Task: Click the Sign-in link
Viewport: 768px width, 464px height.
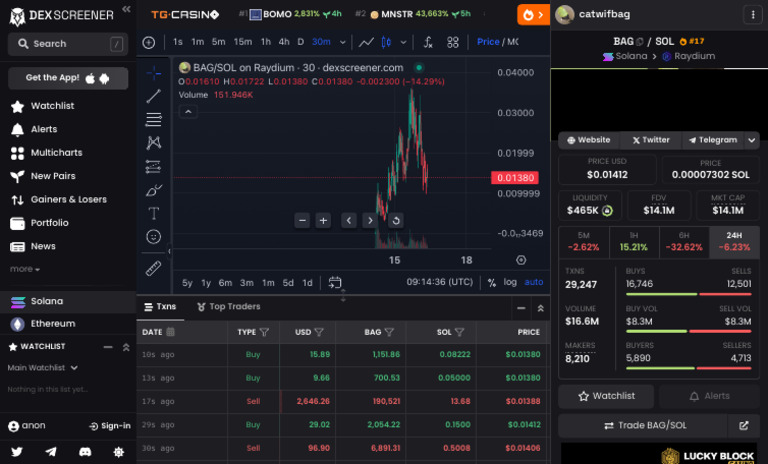Action: click(x=110, y=426)
